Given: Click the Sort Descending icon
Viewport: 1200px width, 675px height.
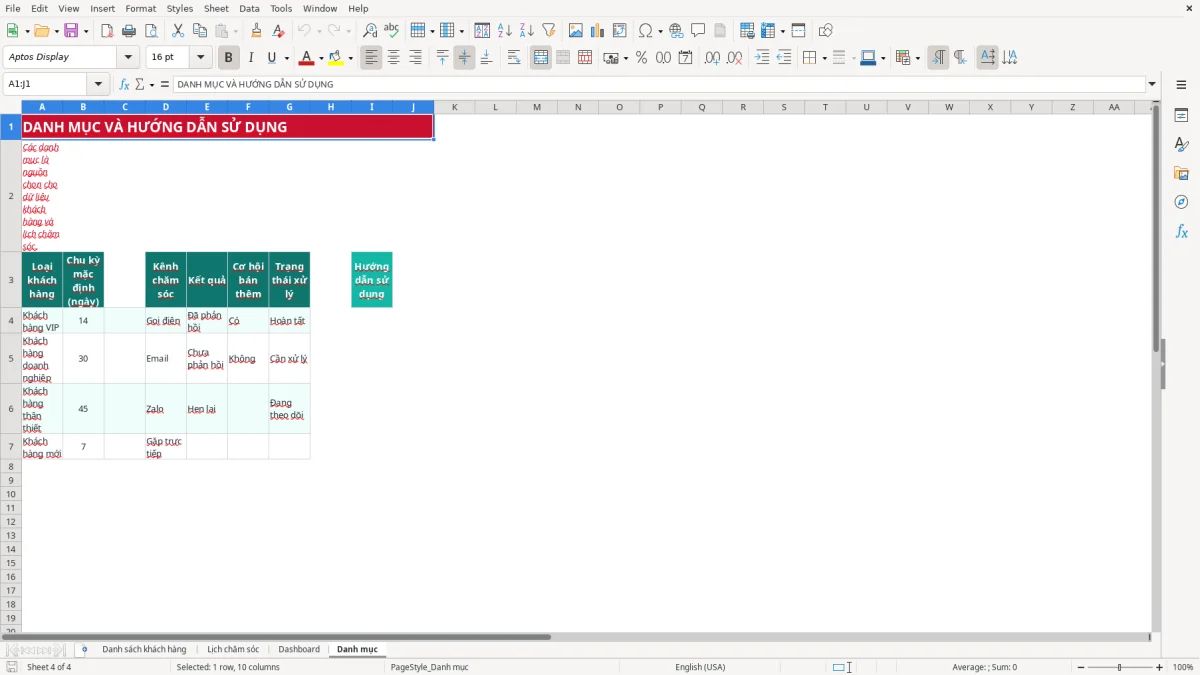Looking at the screenshot, I should coord(527,31).
